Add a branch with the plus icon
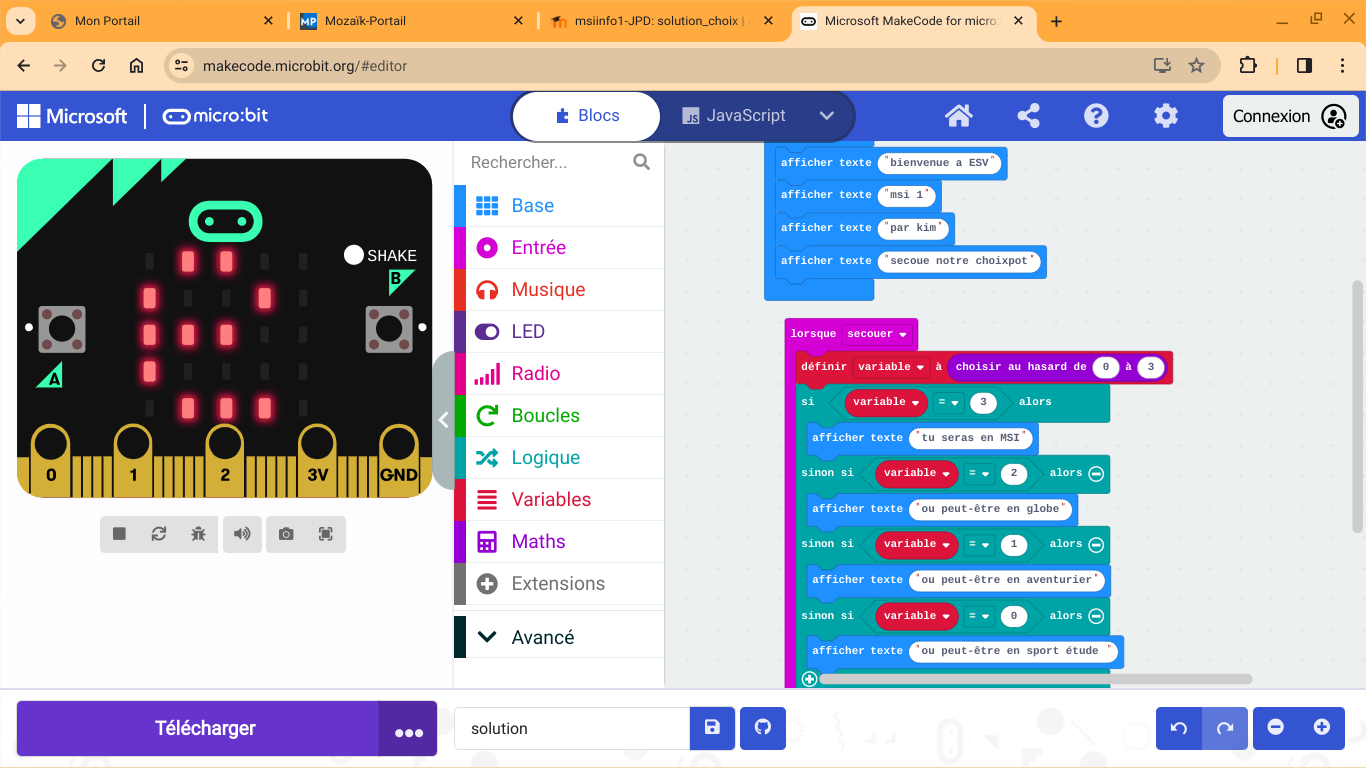 pyautogui.click(x=810, y=679)
